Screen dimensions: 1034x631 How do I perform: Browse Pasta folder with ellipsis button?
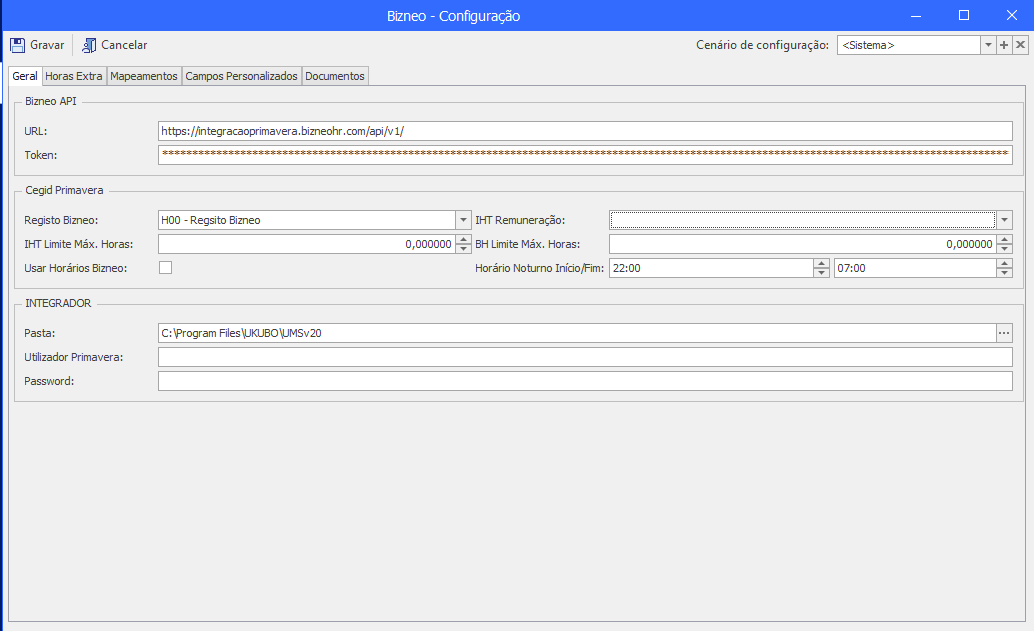tap(1004, 333)
